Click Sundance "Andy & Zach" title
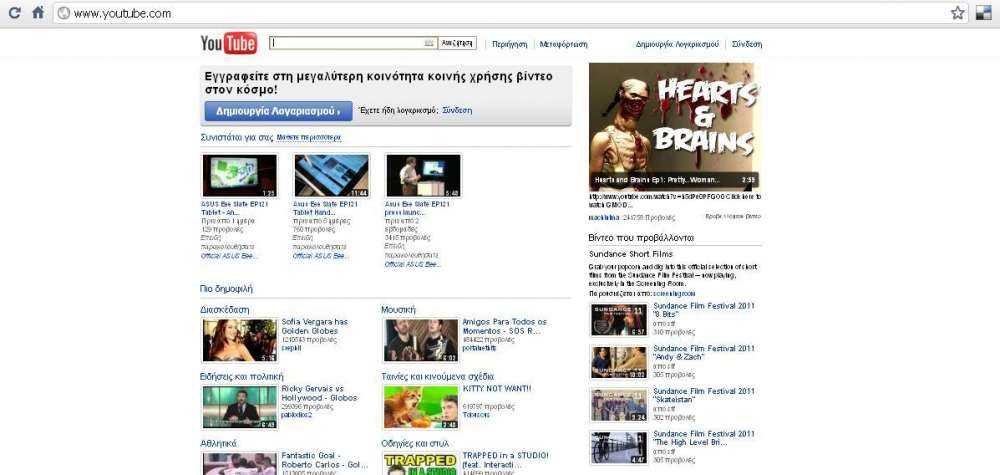The image size is (1000, 475). (704, 353)
